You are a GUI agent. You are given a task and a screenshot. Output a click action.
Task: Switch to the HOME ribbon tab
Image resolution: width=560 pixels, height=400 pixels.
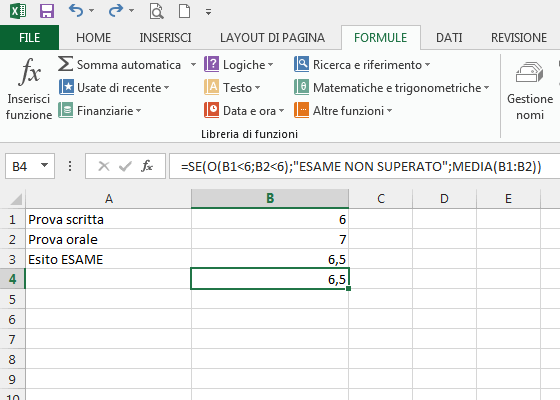(94, 38)
